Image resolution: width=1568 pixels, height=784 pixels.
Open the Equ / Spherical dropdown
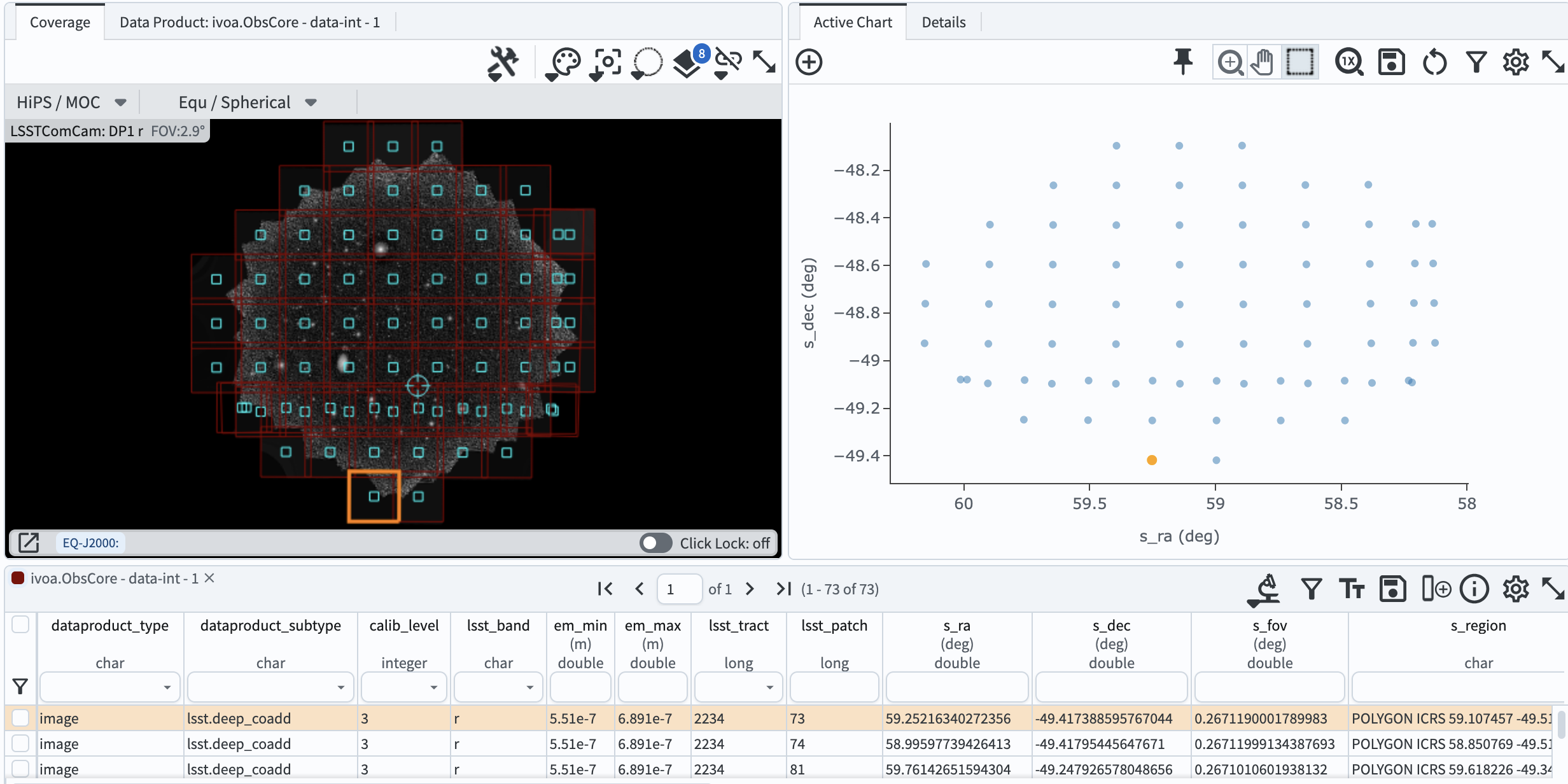tap(248, 102)
